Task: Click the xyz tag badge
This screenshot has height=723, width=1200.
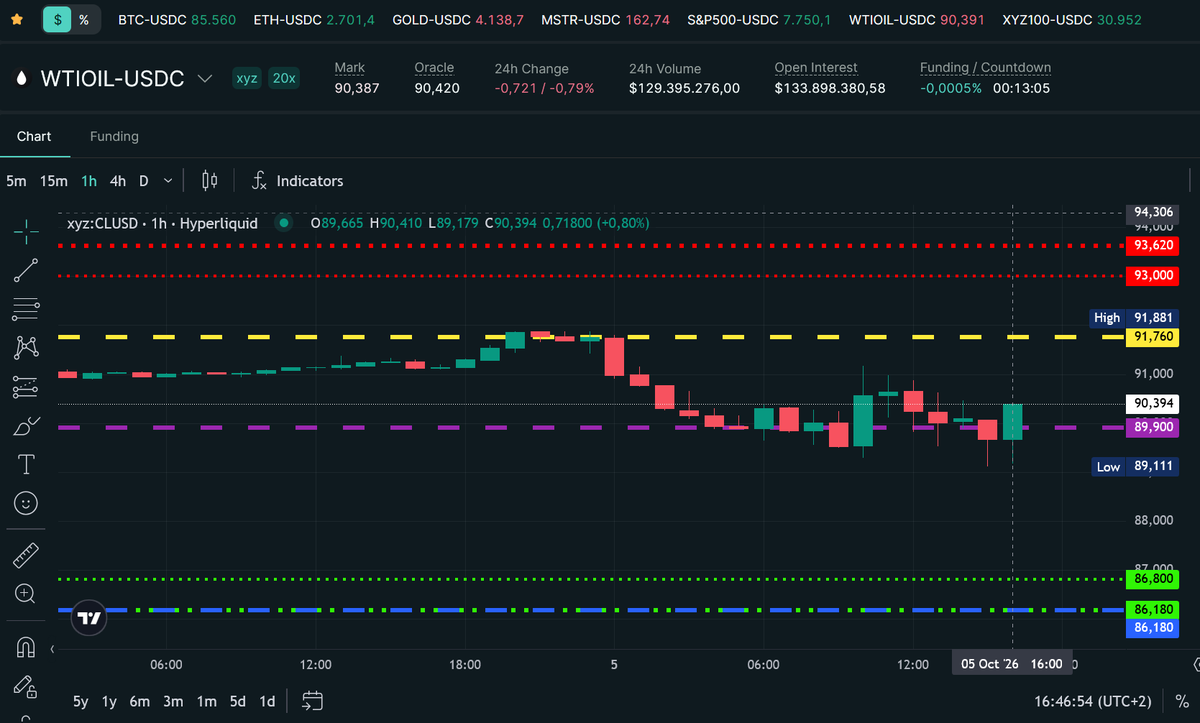Action: (x=246, y=78)
